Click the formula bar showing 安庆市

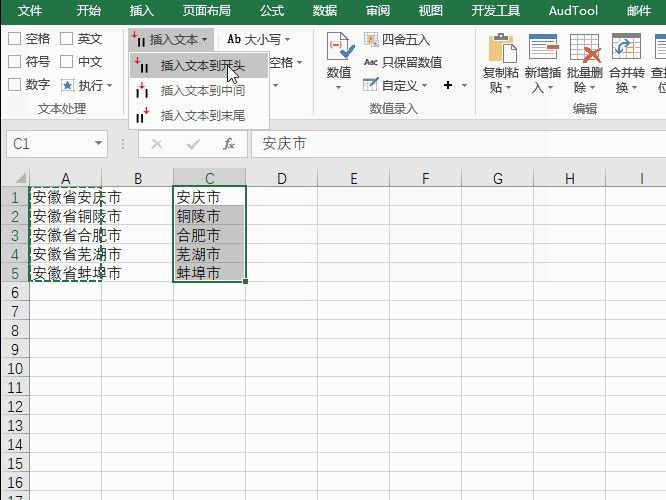(459, 144)
